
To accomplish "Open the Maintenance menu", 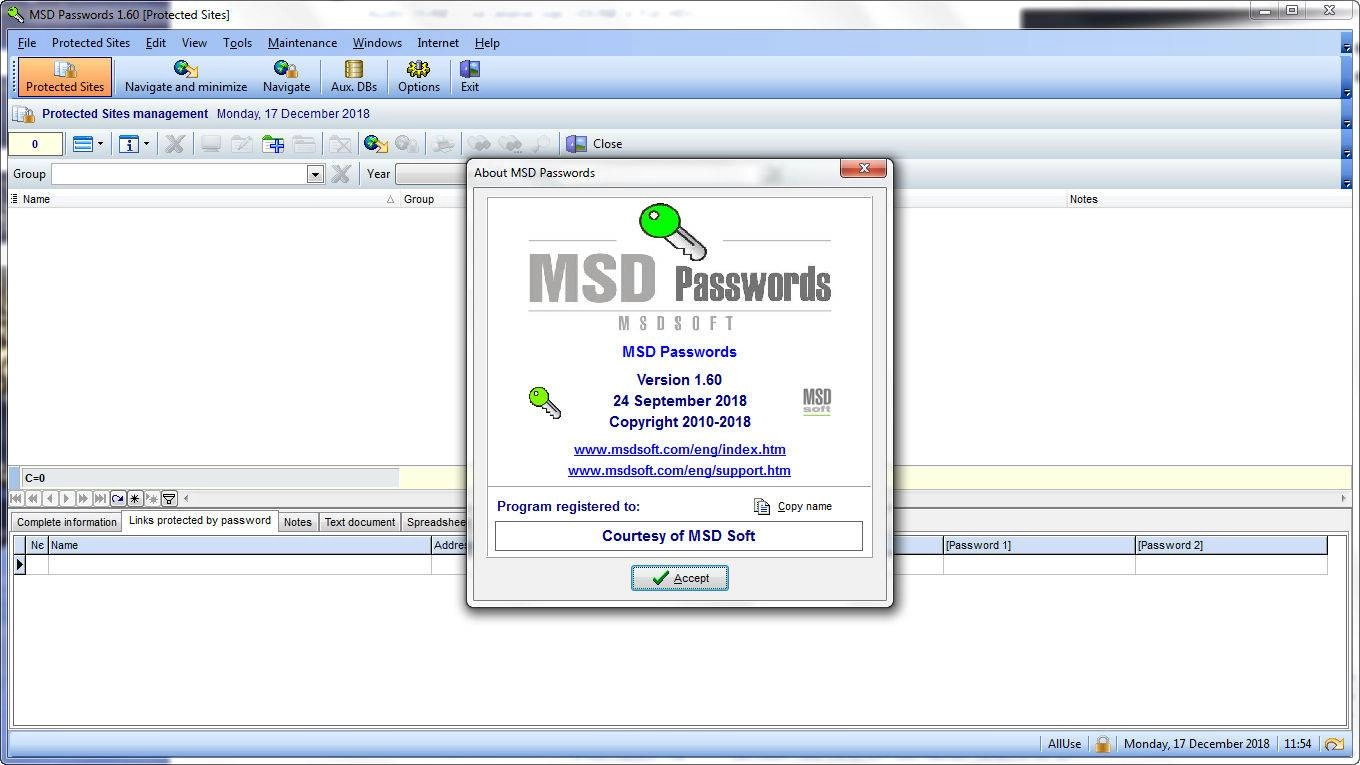I will [302, 43].
